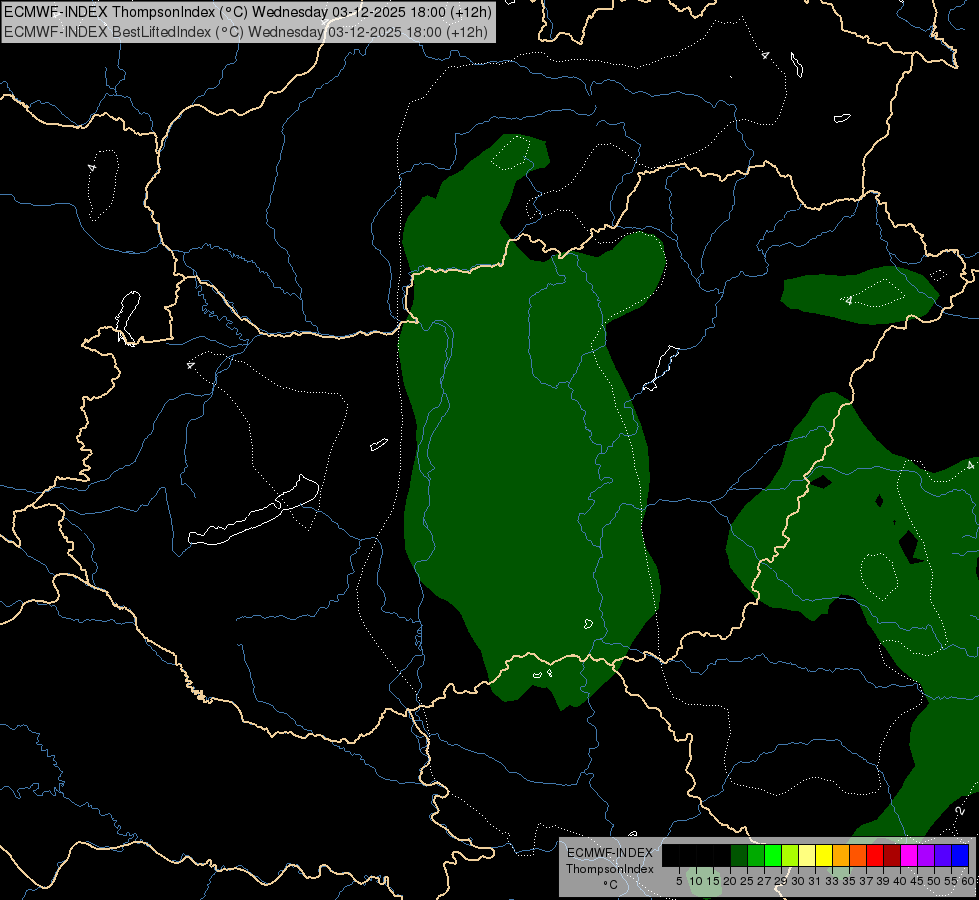
Task: Select the medium green 25–27 legend swatch
Action: 756,855
